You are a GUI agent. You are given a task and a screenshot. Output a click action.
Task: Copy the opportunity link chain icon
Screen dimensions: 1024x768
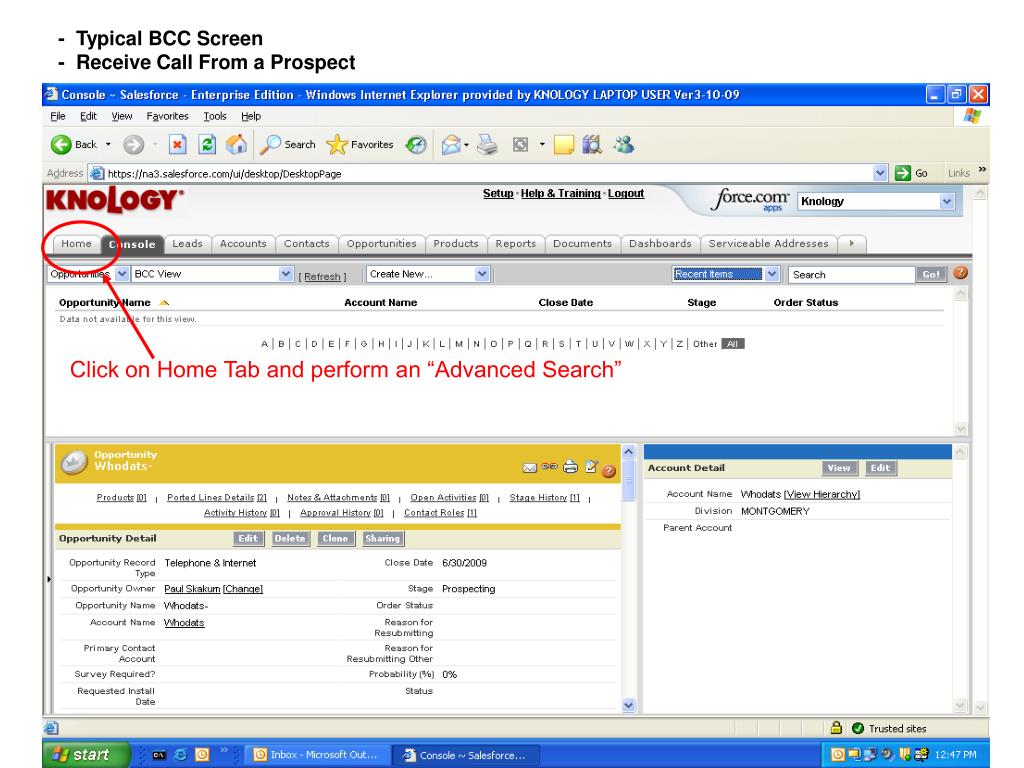pos(549,466)
